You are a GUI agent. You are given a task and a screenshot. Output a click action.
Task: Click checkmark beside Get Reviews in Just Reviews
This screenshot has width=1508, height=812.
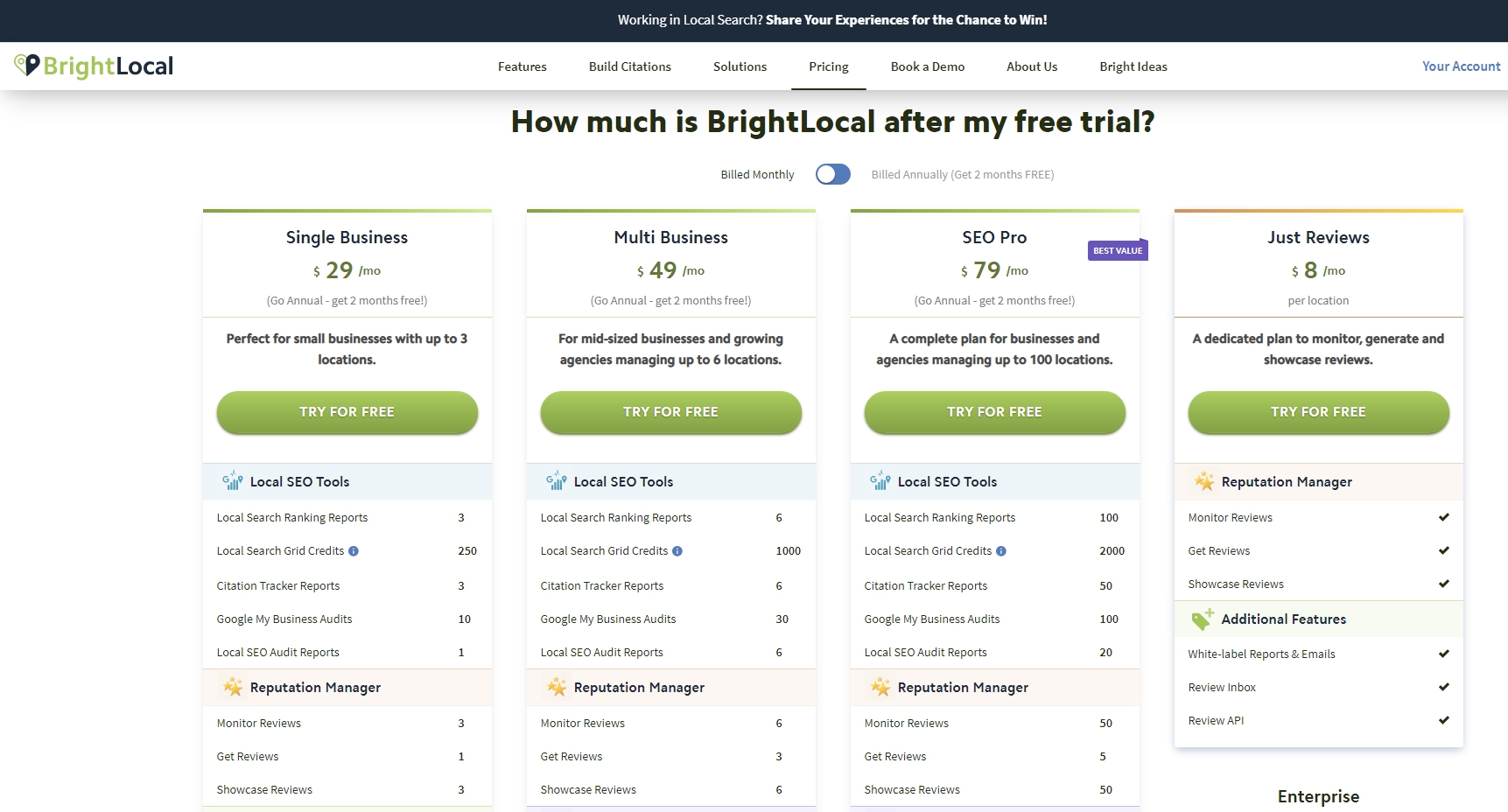pos(1444,550)
